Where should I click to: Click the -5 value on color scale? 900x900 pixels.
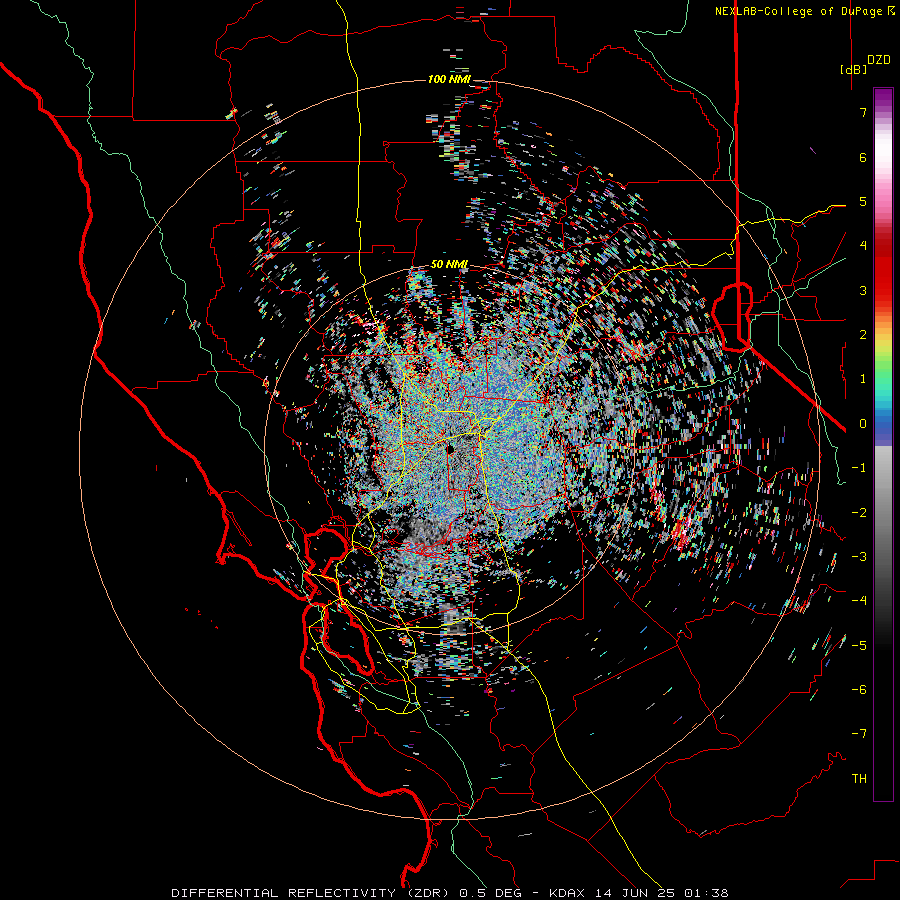[859, 645]
